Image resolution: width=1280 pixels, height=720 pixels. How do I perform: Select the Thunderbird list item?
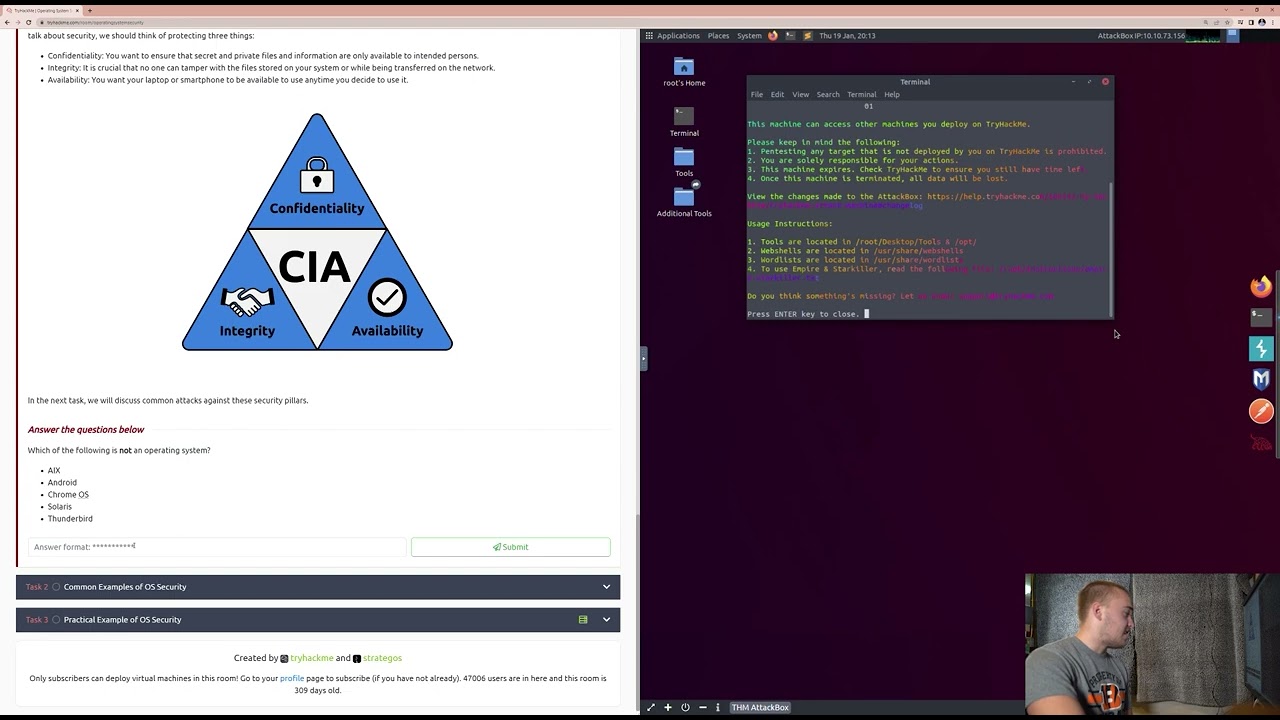70,519
